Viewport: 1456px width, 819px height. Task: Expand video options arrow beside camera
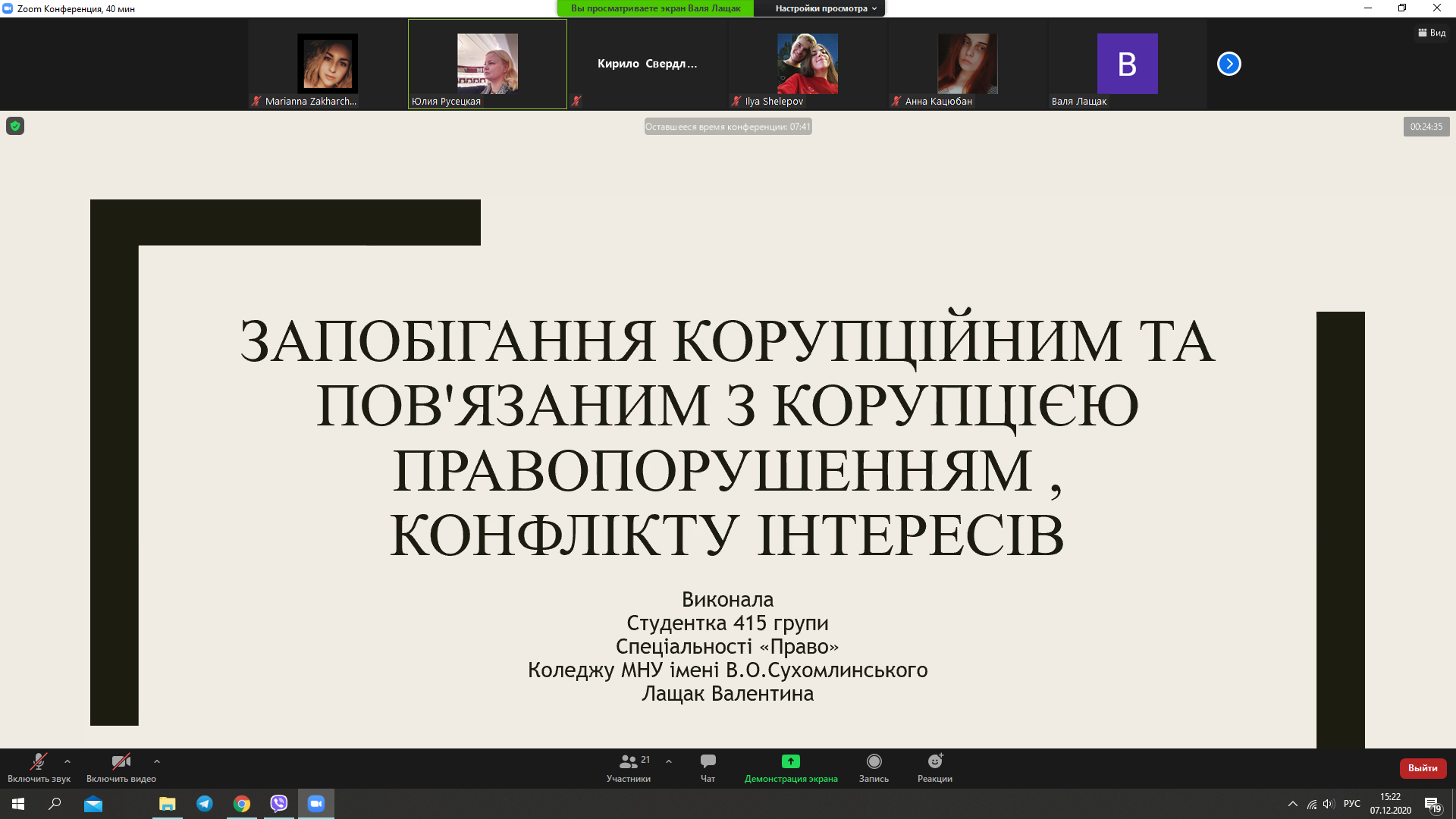pyautogui.click(x=157, y=761)
